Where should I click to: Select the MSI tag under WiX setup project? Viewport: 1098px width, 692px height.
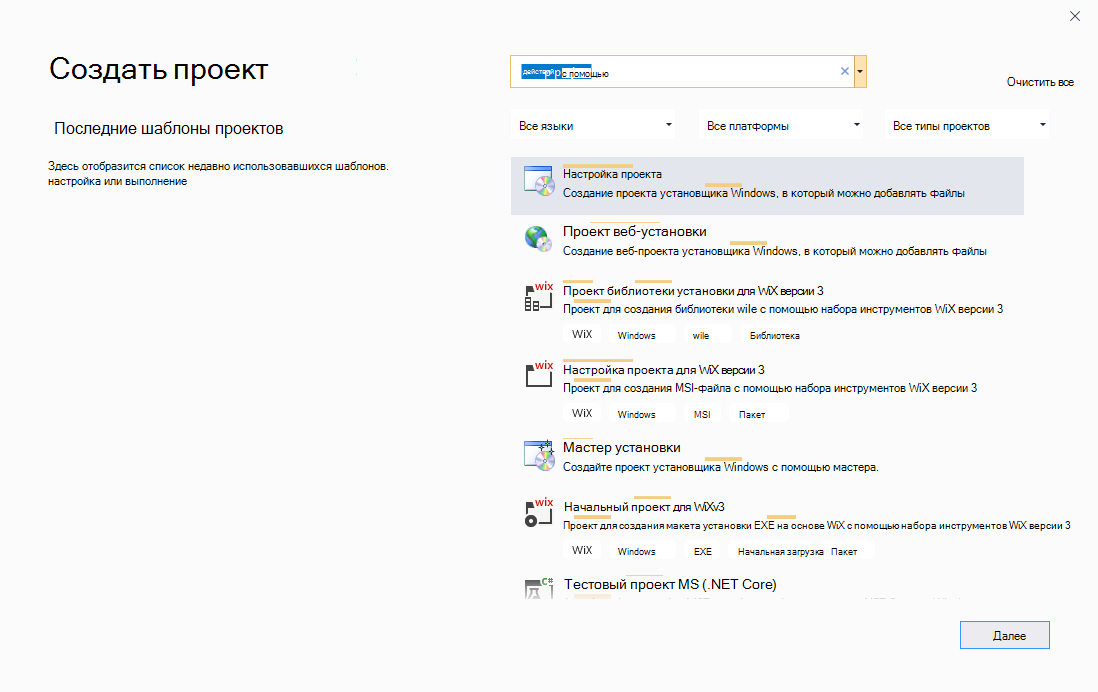pos(703,413)
